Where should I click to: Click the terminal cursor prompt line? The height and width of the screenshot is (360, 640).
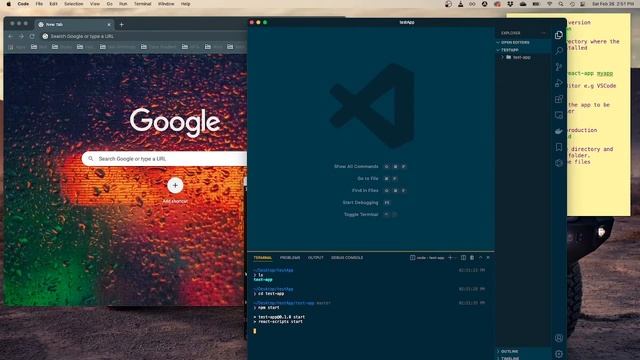click(255, 331)
